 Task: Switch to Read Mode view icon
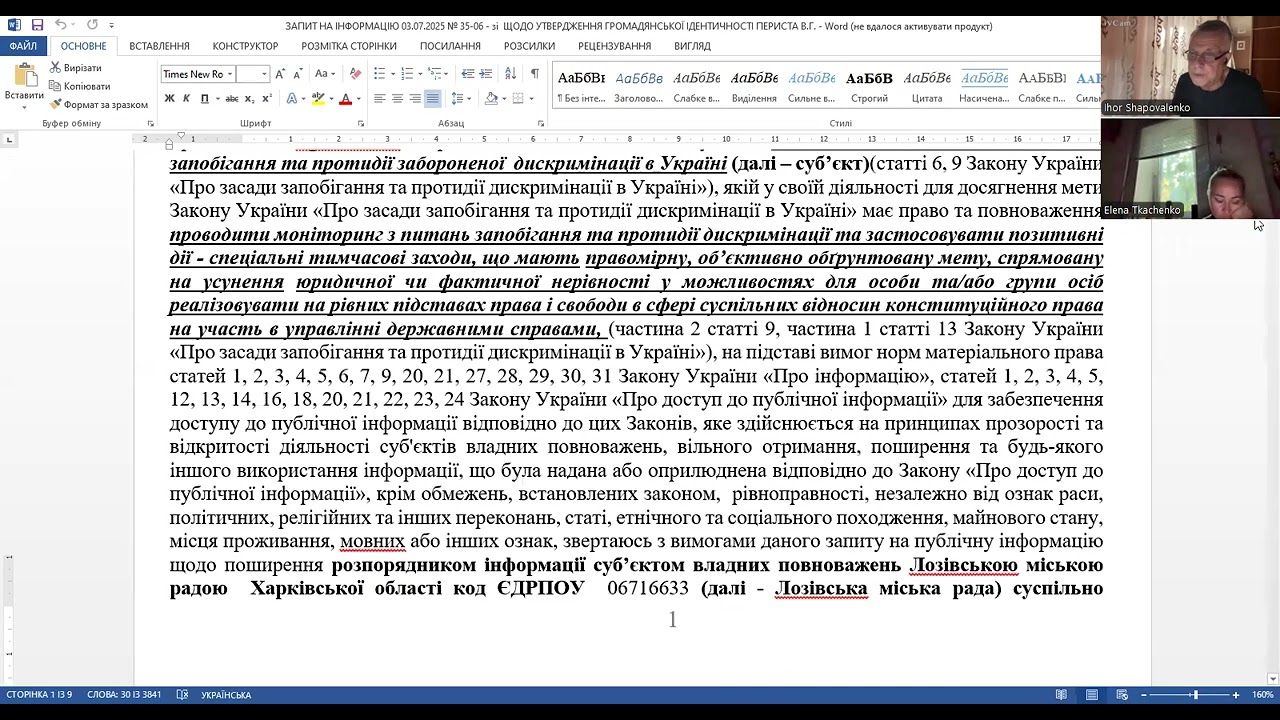click(x=1061, y=695)
